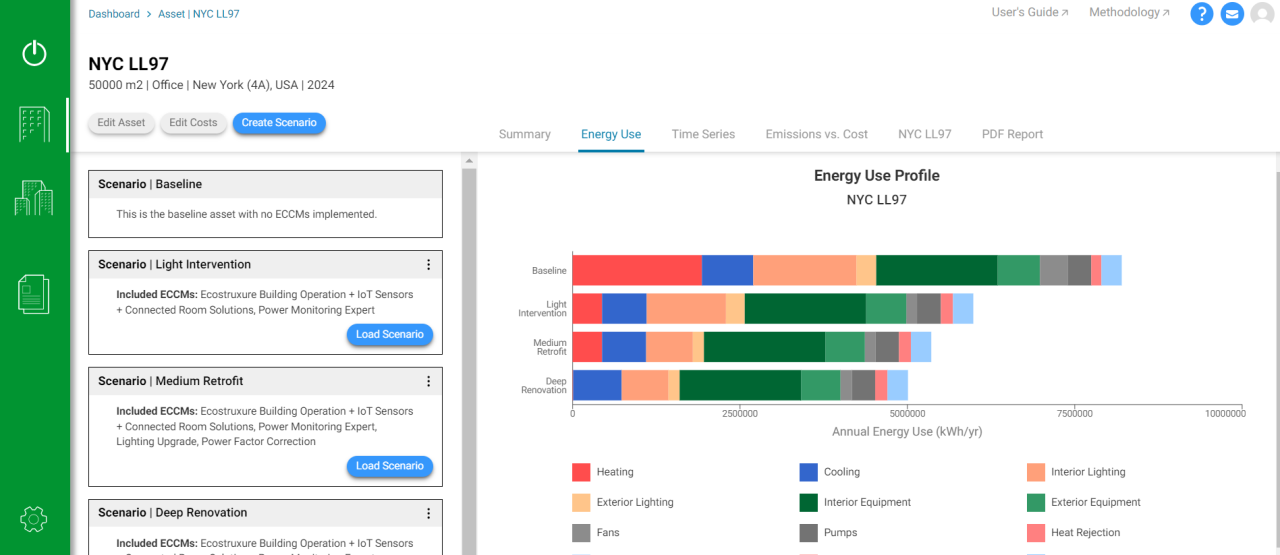Click the Cooling blue legend swatch
The height and width of the screenshot is (555, 1280).
pos(809,472)
